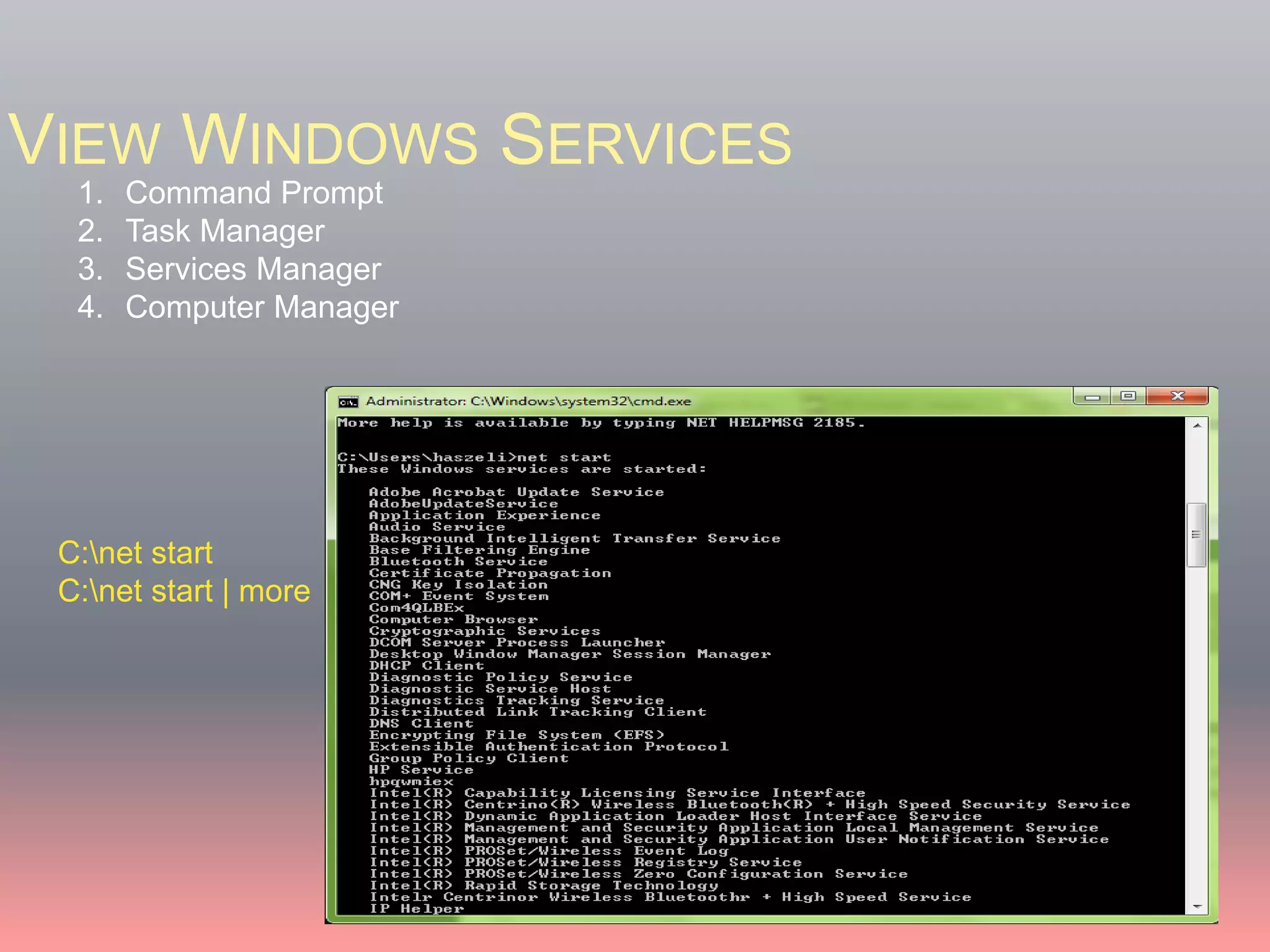Click 'Intel(R) PROSet/Wireless Registry Service' line
The width and height of the screenshot is (1270, 952).
click(585, 862)
